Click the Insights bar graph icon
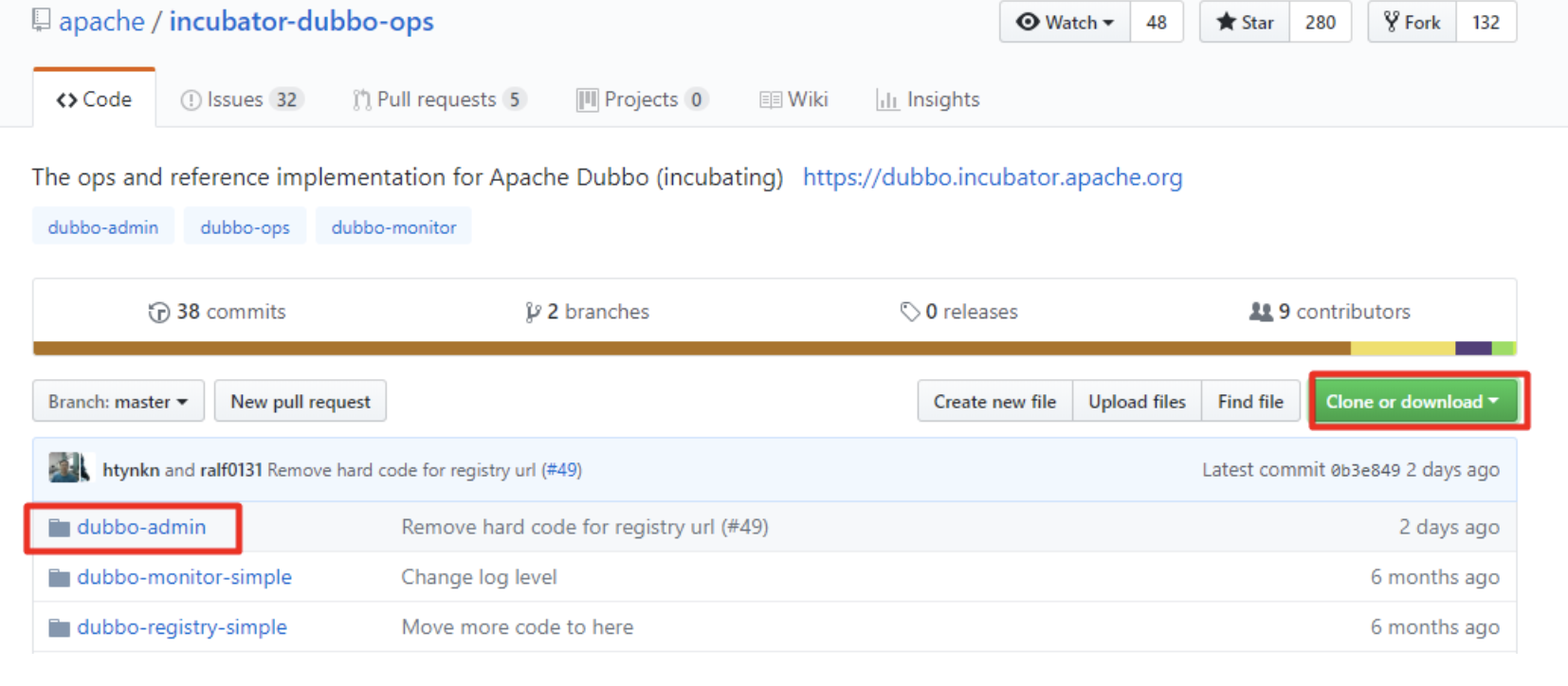This screenshot has width=1568, height=686. (887, 99)
